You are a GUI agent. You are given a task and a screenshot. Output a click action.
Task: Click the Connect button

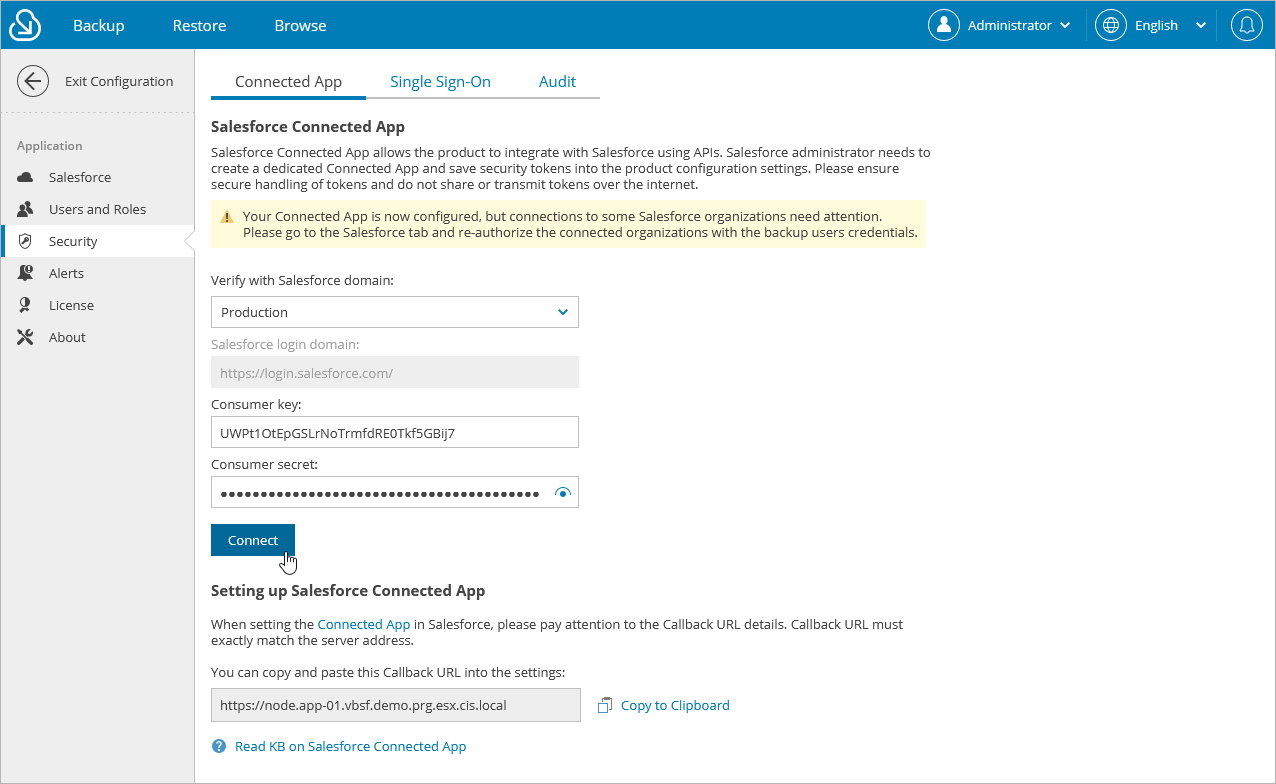(x=253, y=540)
